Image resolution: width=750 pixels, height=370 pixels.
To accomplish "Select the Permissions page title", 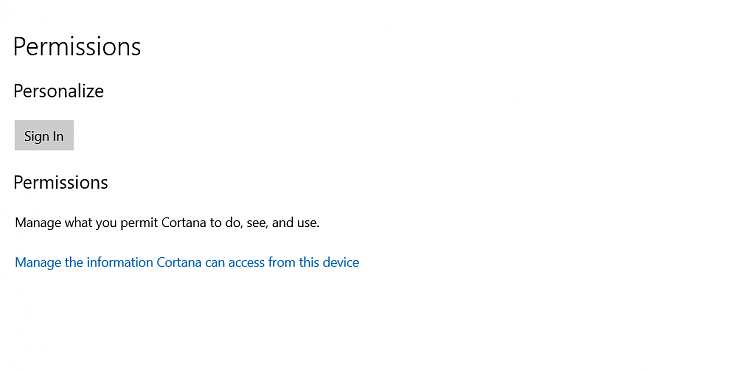I will tap(77, 47).
